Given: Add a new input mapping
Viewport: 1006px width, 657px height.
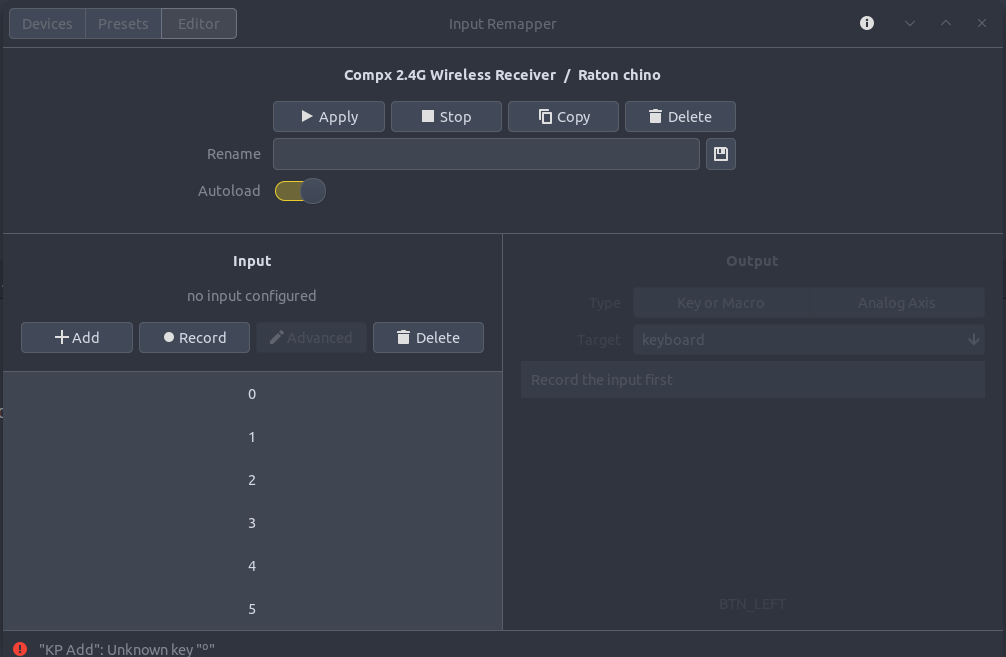Looking at the screenshot, I should point(77,338).
